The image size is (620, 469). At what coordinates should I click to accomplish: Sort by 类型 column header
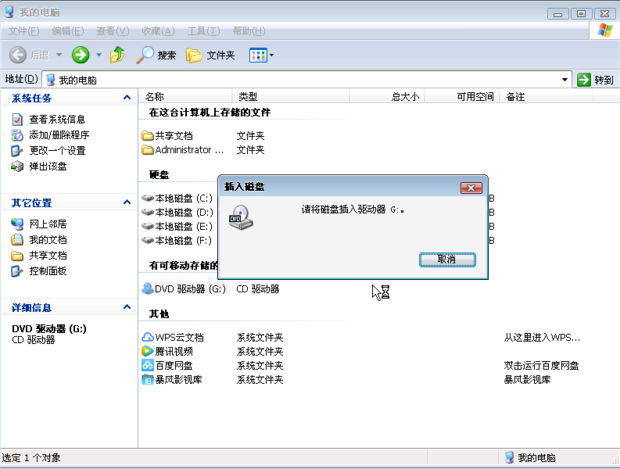click(x=291, y=96)
